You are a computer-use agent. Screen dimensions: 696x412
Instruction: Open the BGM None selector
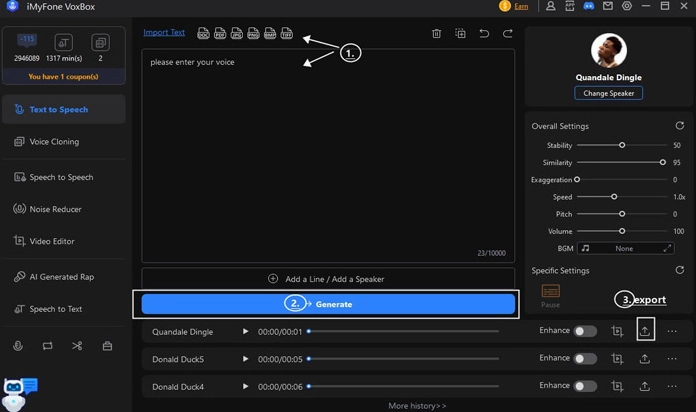[x=625, y=249]
